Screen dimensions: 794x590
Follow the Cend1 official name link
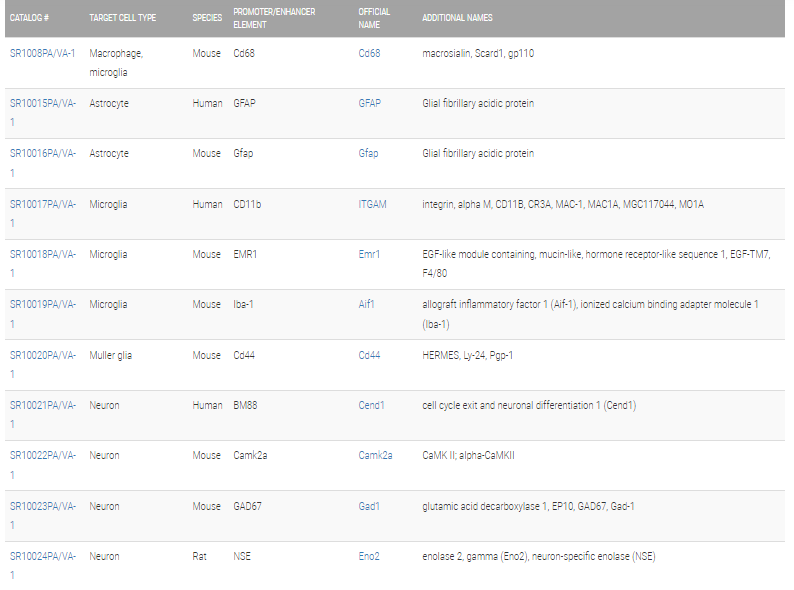coord(371,405)
